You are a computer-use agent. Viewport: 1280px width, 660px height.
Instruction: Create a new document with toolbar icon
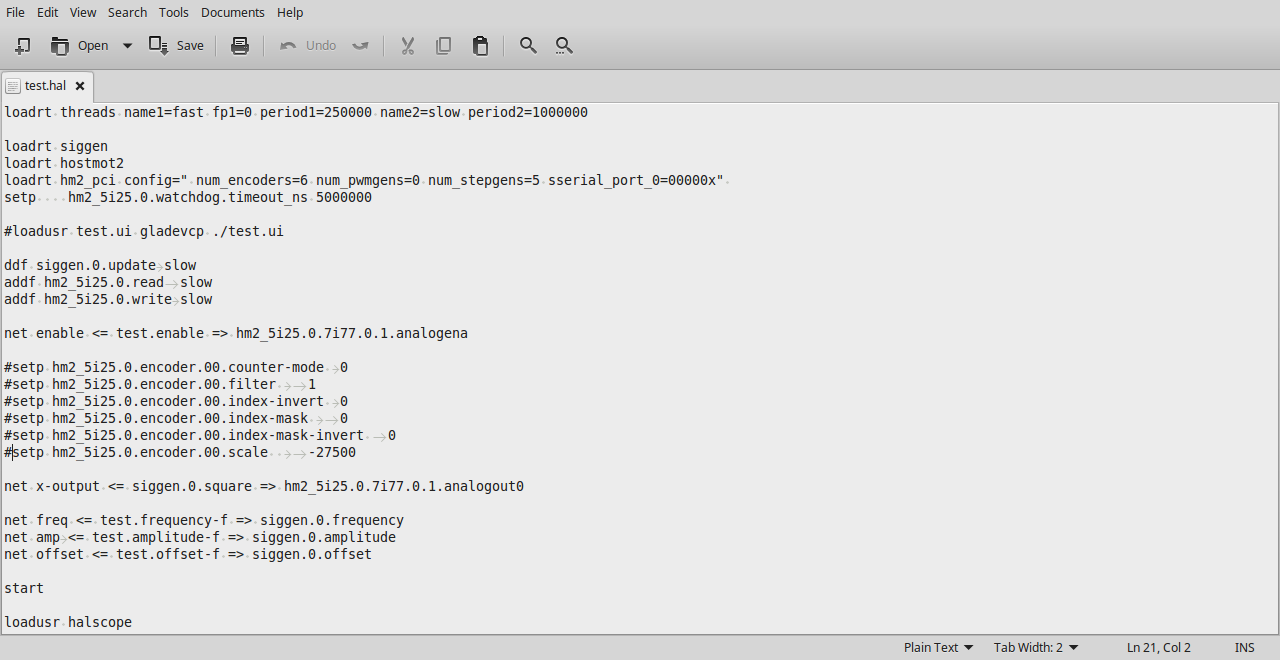point(22,45)
